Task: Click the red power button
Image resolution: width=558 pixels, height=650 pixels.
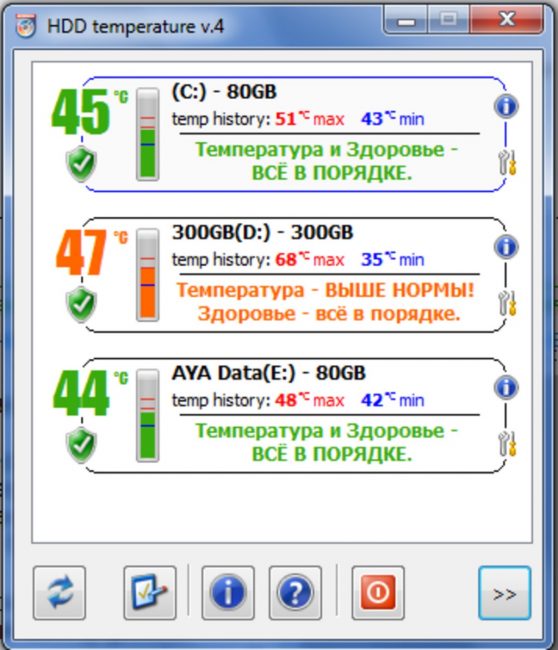Action: click(x=378, y=593)
